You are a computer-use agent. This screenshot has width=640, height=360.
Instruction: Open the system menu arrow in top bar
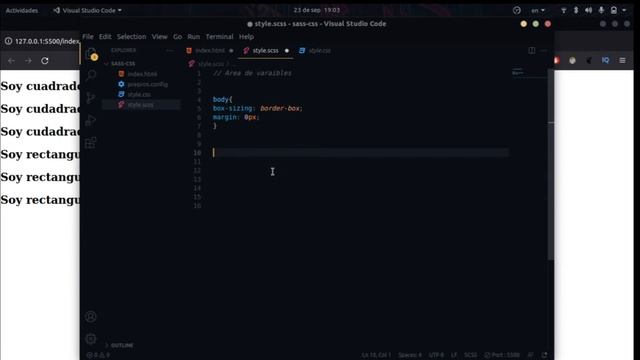click(x=624, y=10)
